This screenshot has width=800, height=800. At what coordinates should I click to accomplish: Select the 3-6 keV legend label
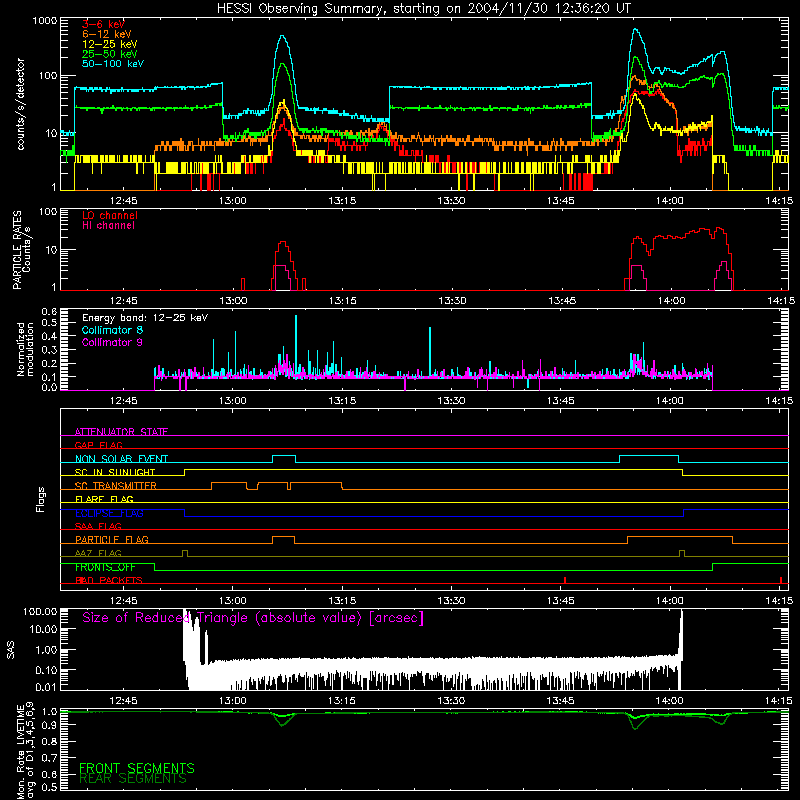(103, 24)
